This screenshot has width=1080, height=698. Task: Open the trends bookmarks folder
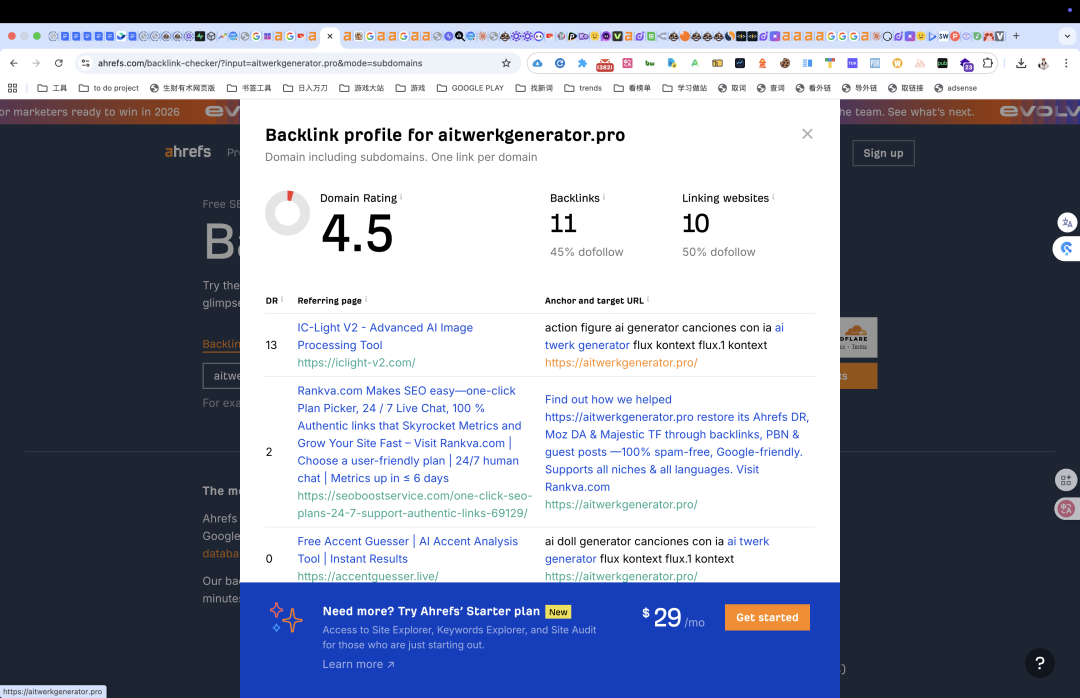(583, 88)
